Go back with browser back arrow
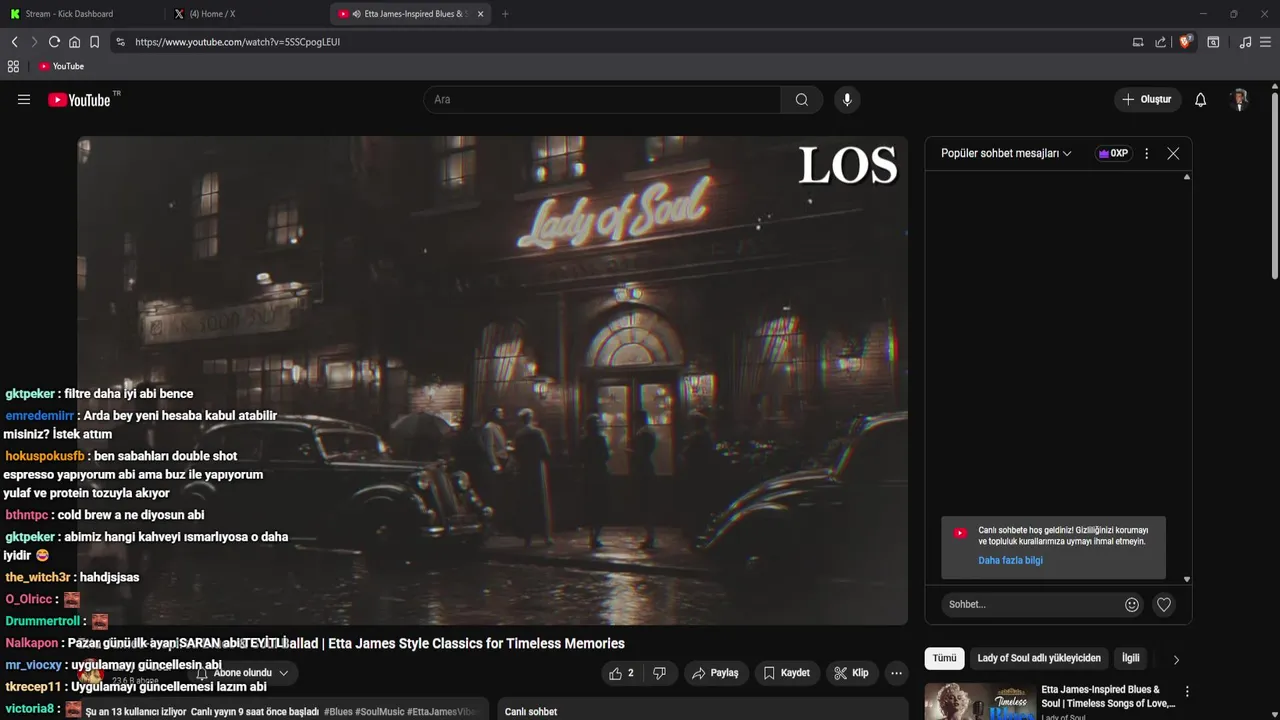The height and width of the screenshot is (720, 1280). pos(15,42)
